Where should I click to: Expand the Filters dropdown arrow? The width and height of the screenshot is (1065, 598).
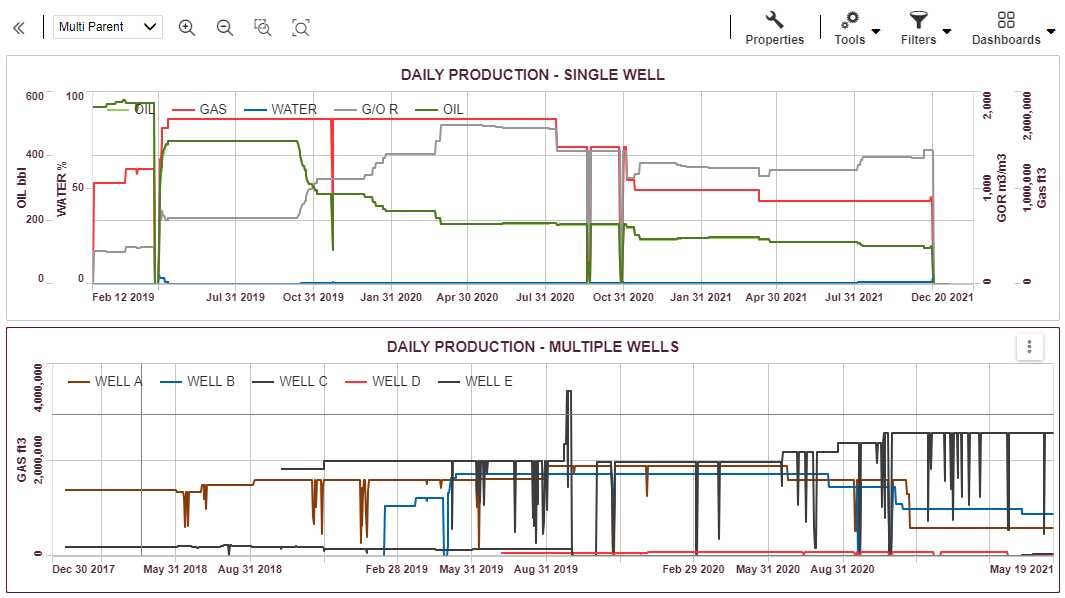click(x=947, y=31)
